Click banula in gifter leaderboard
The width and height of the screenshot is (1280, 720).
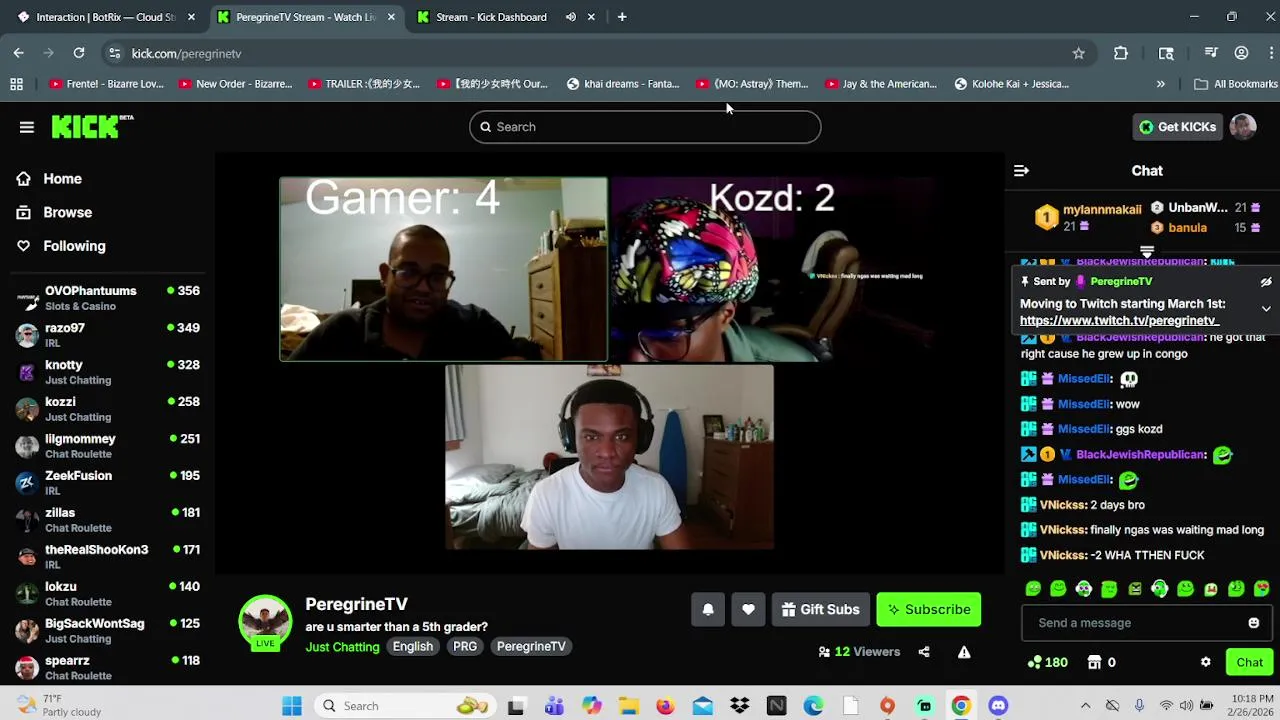(1187, 228)
